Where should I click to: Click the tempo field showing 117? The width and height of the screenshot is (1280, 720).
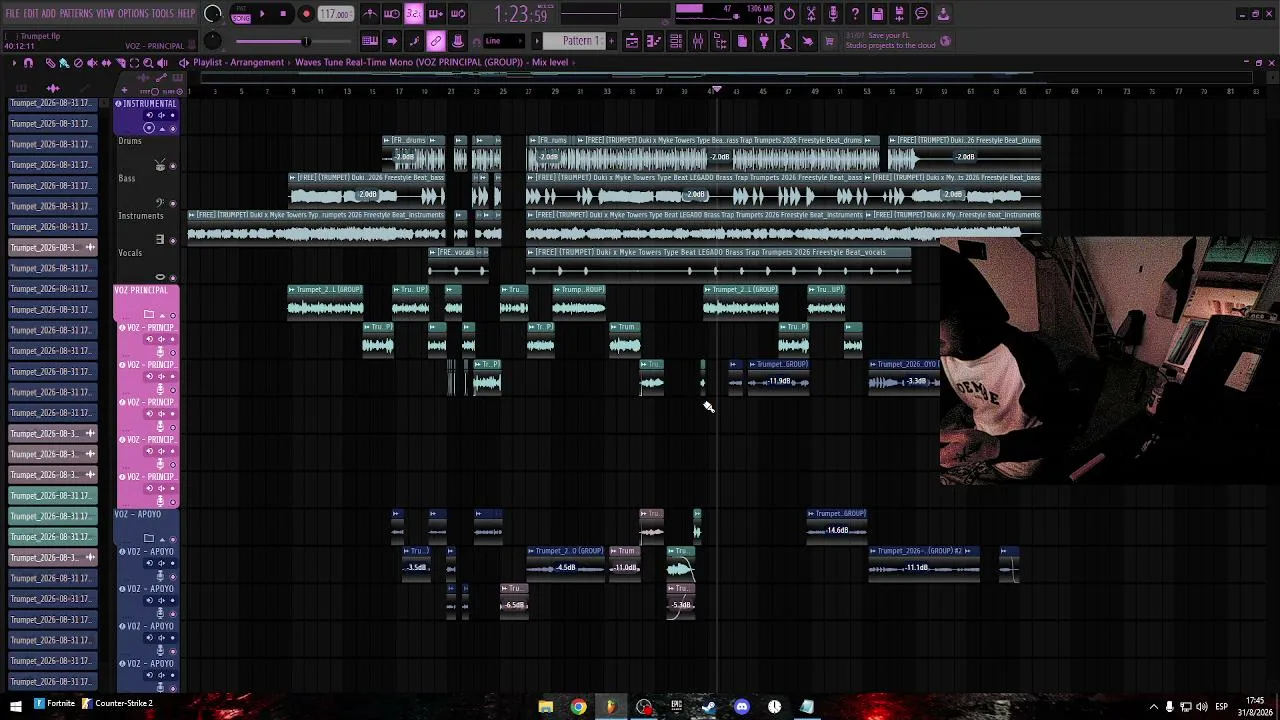point(336,14)
